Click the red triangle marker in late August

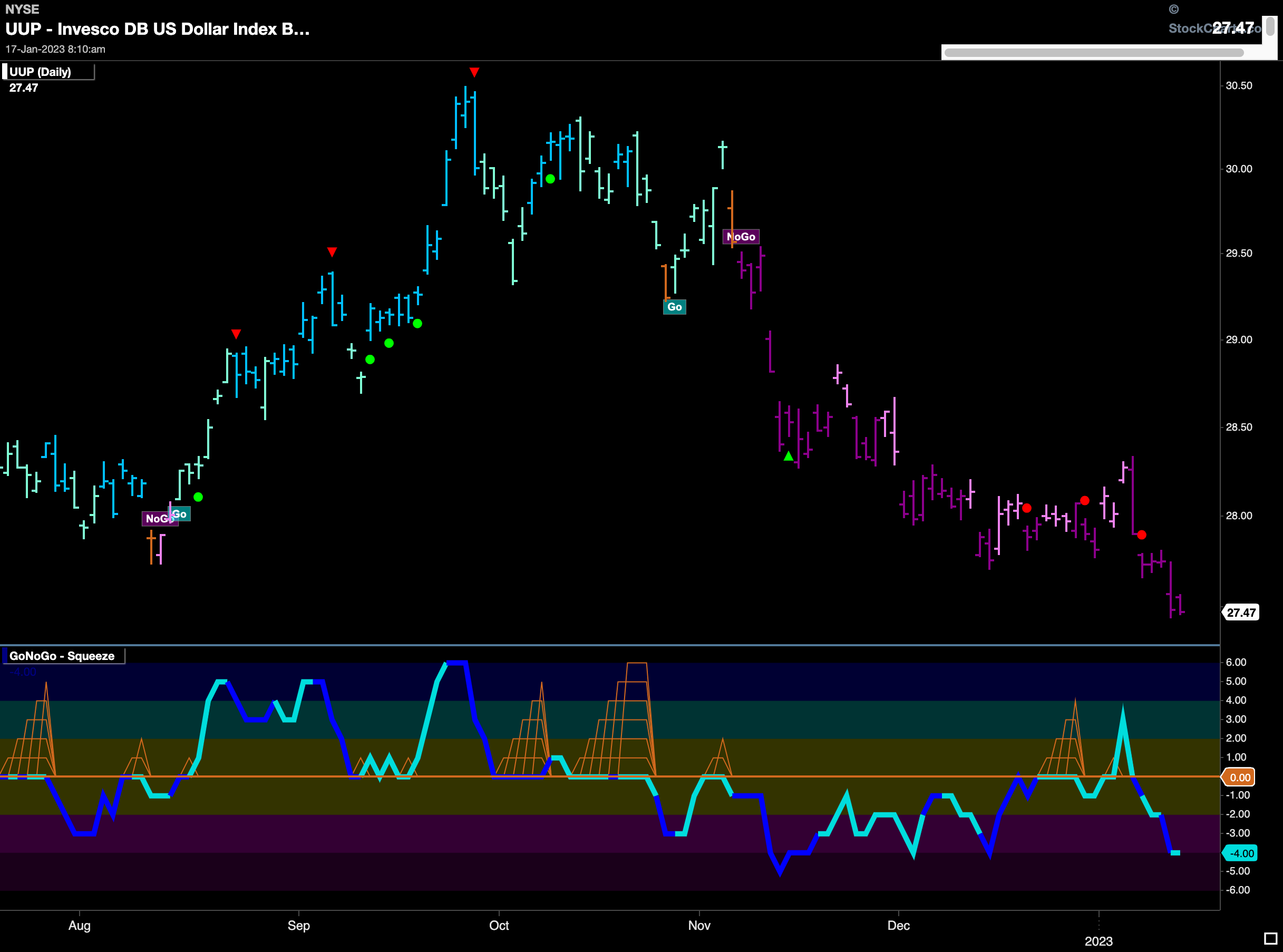pos(236,334)
